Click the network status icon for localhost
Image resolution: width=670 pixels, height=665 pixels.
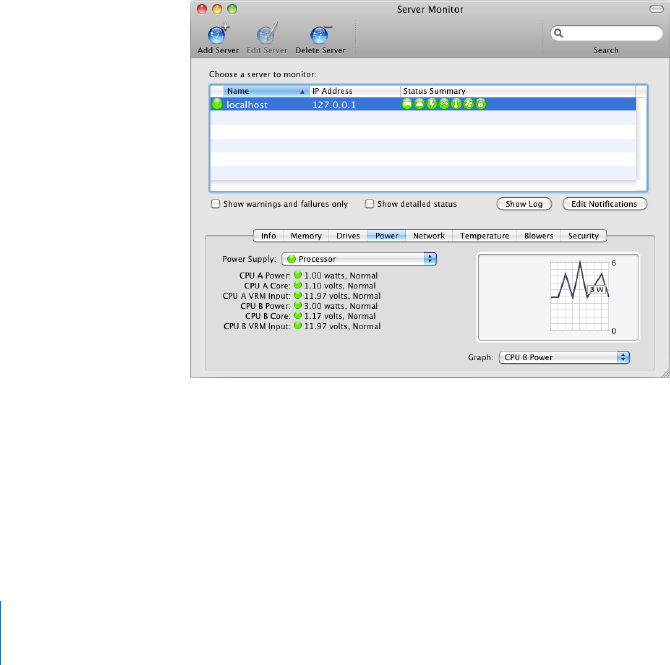coord(444,104)
